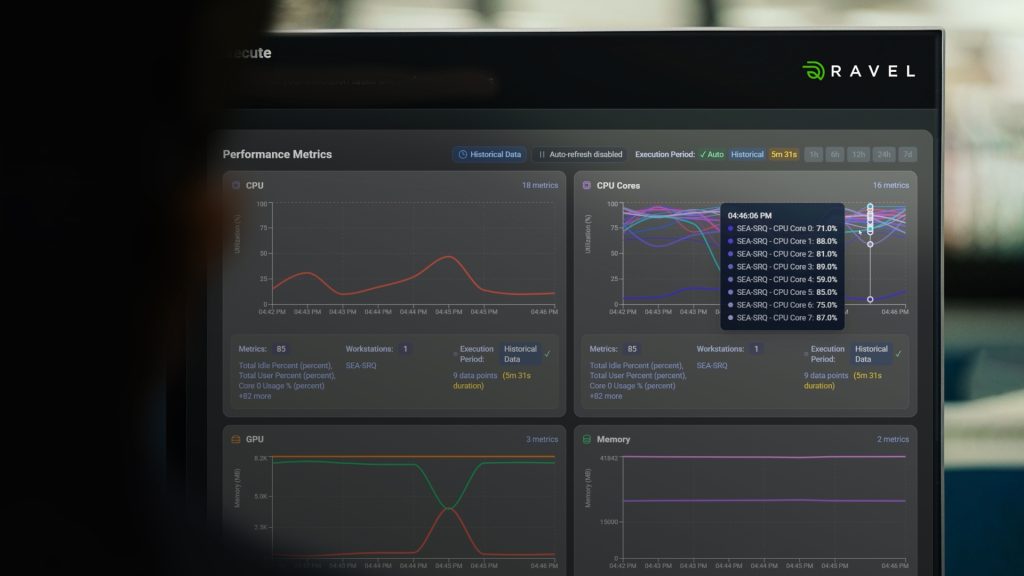Viewport: 1024px width, 576px height.
Task: Click the Memory panel database icon
Action: pyautogui.click(x=587, y=439)
